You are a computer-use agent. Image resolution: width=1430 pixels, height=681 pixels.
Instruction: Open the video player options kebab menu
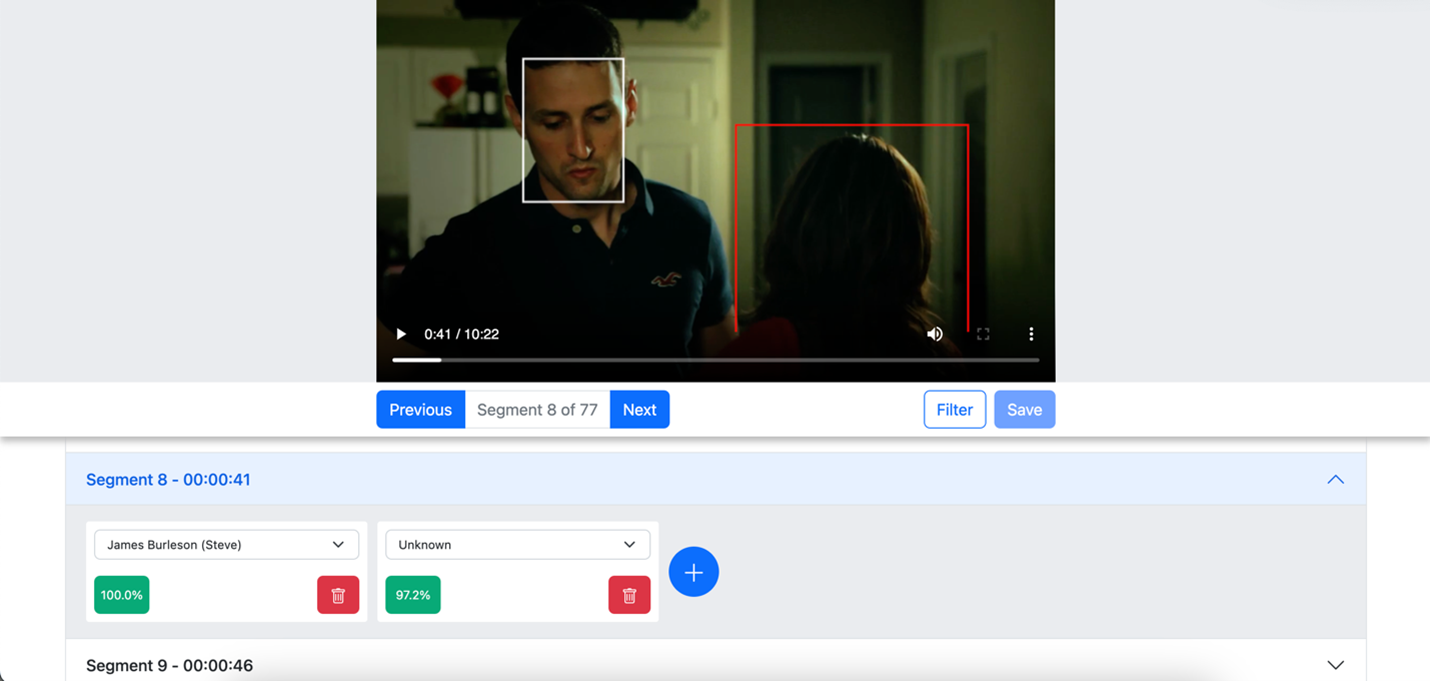point(1031,334)
